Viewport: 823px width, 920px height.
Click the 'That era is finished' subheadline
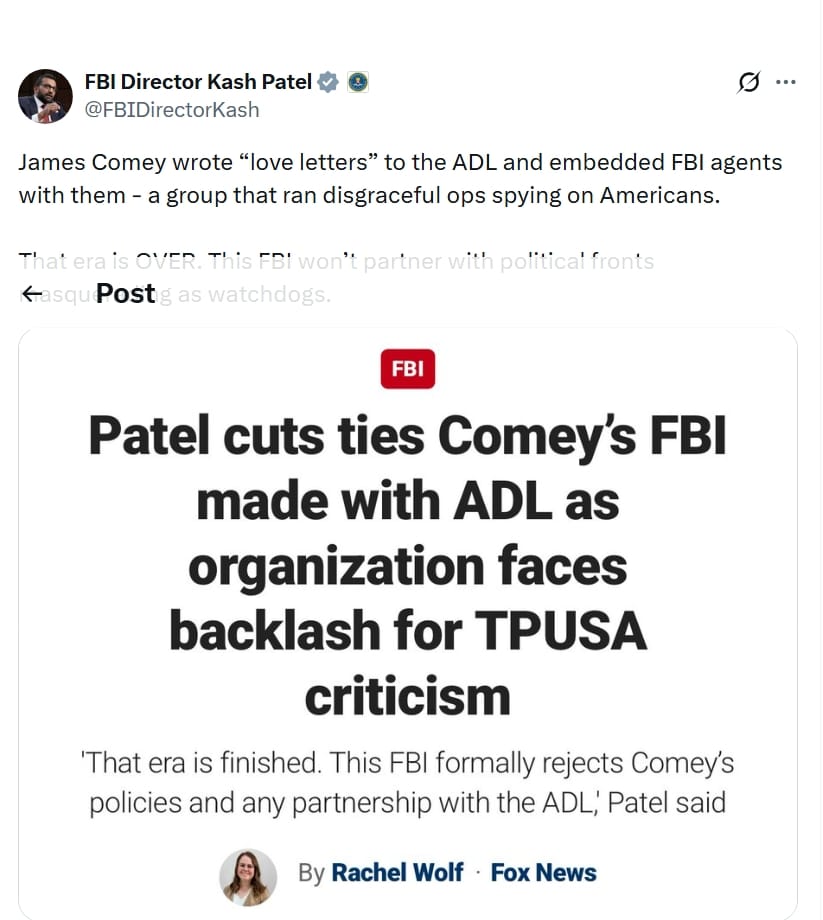(408, 783)
